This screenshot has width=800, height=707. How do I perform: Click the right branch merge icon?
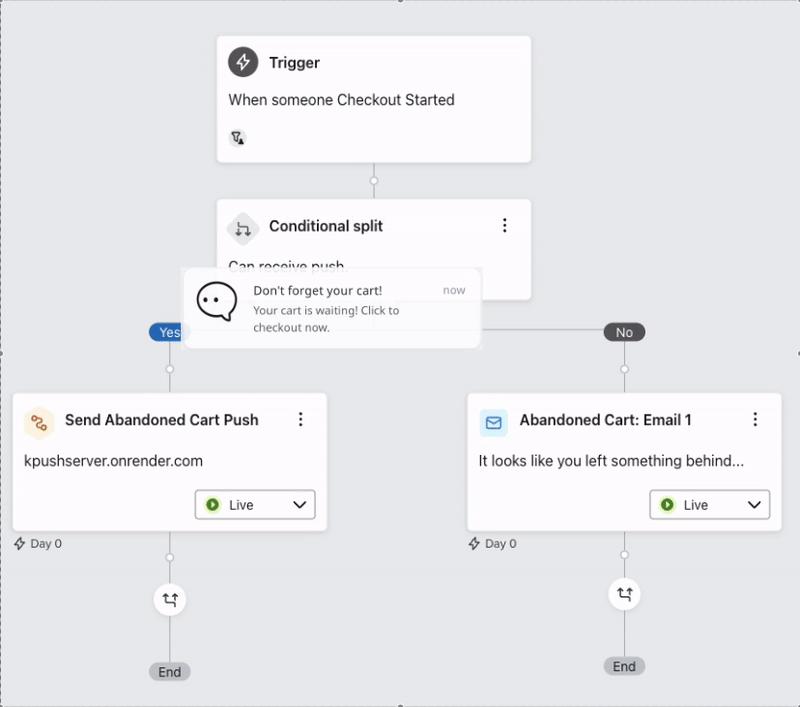click(x=624, y=595)
